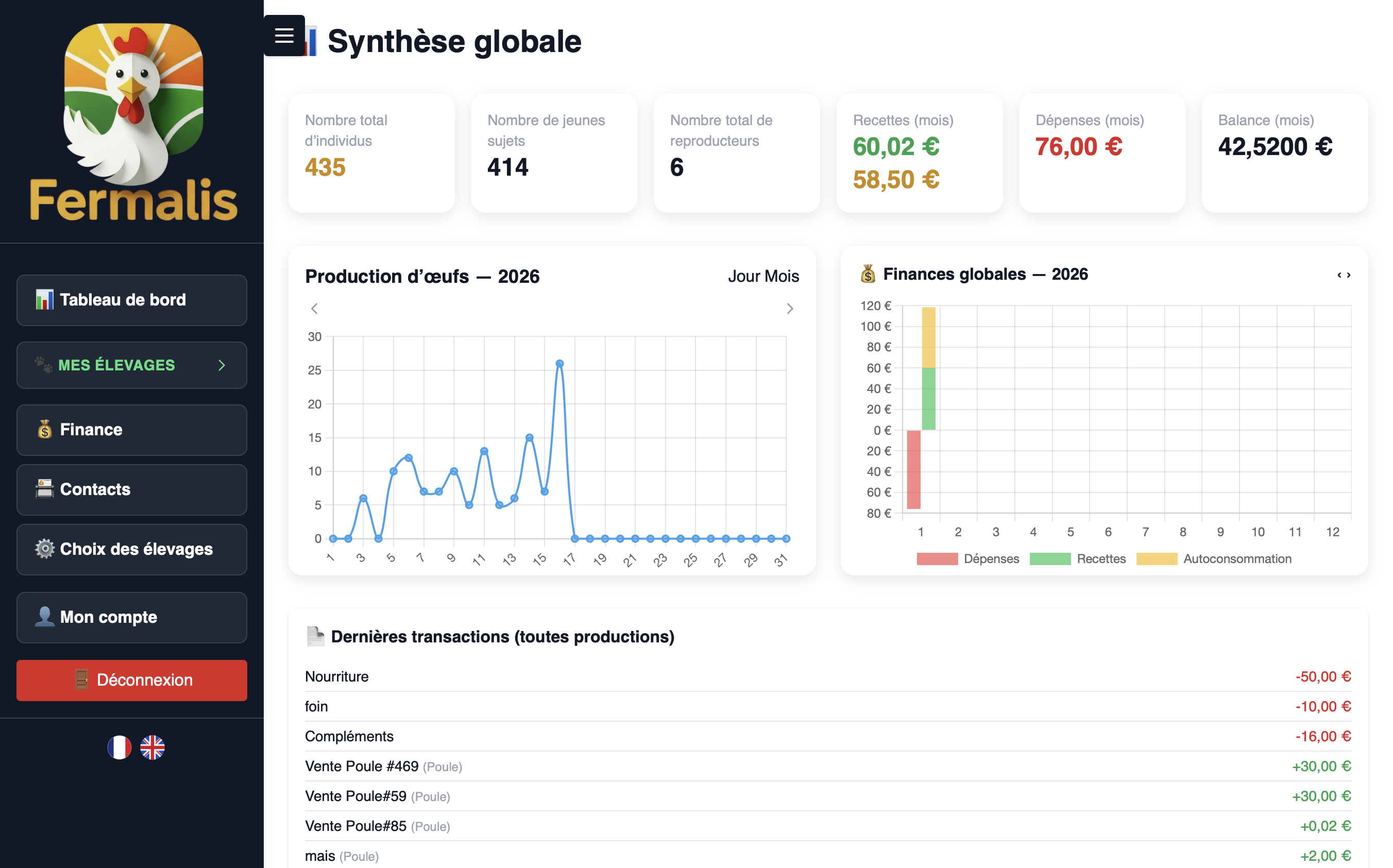The image size is (1393, 868).
Task: Switch language to English with the UK flag
Action: point(151,747)
